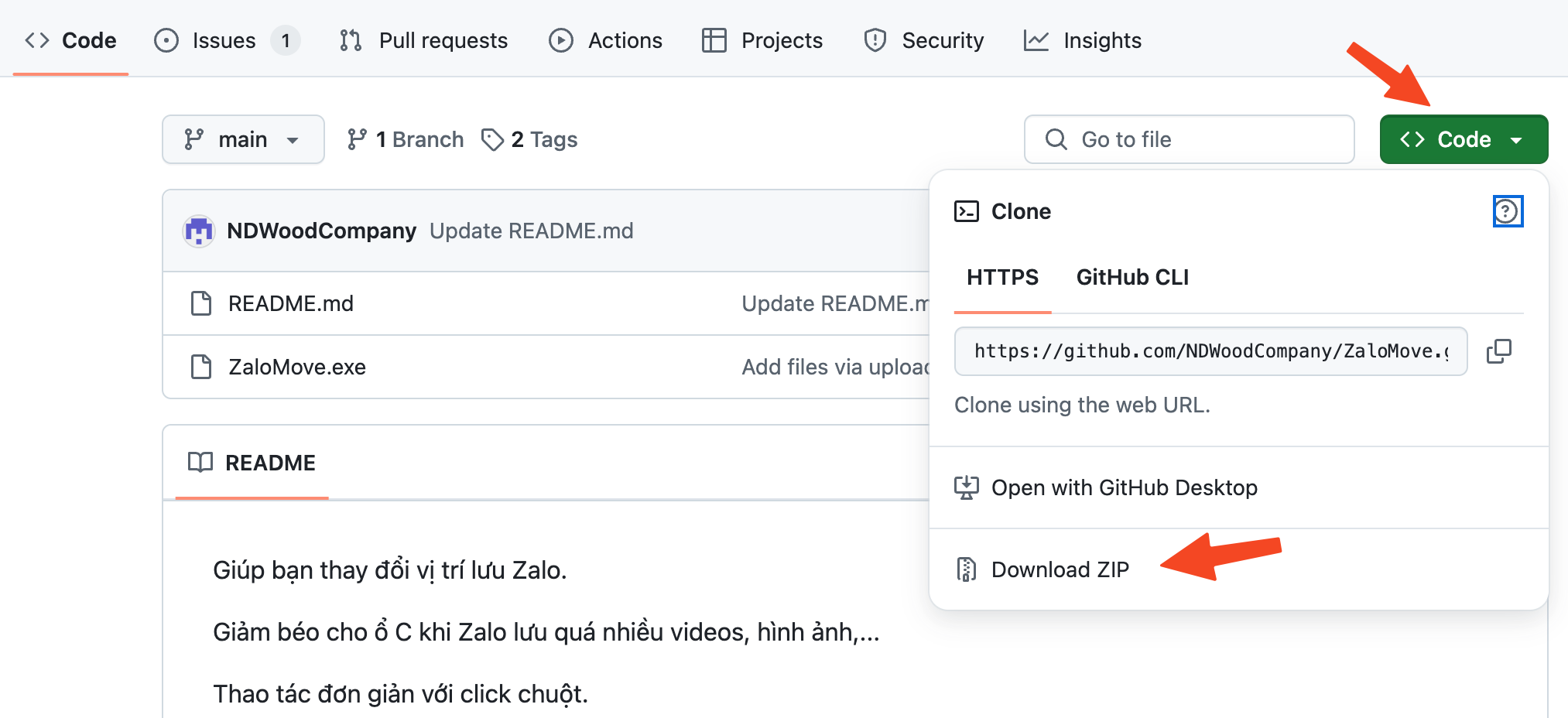
Task: Open the 2 Tags link
Action: pyautogui.click(x=529, y=139)
